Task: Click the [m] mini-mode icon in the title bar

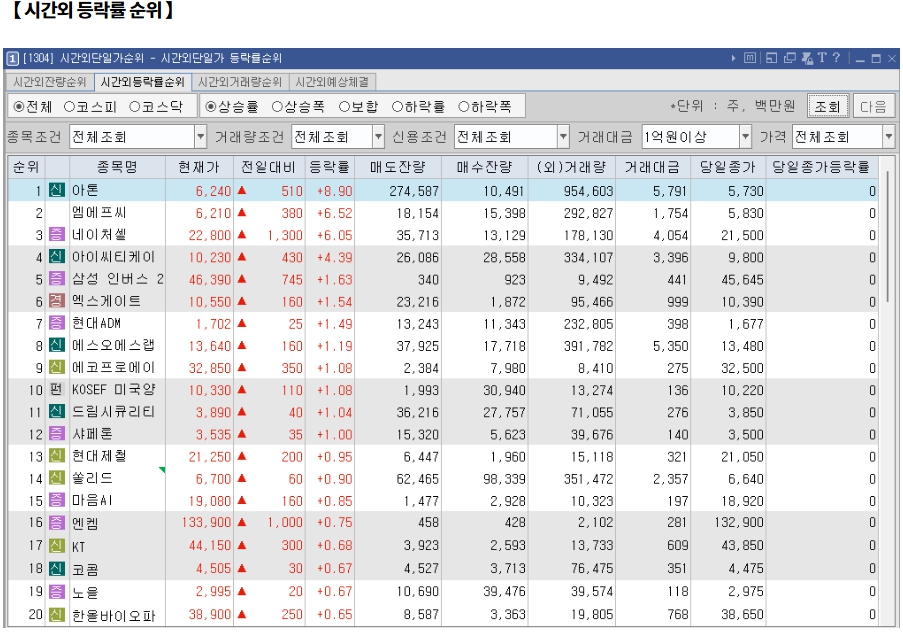Action: tap(752, 58)
